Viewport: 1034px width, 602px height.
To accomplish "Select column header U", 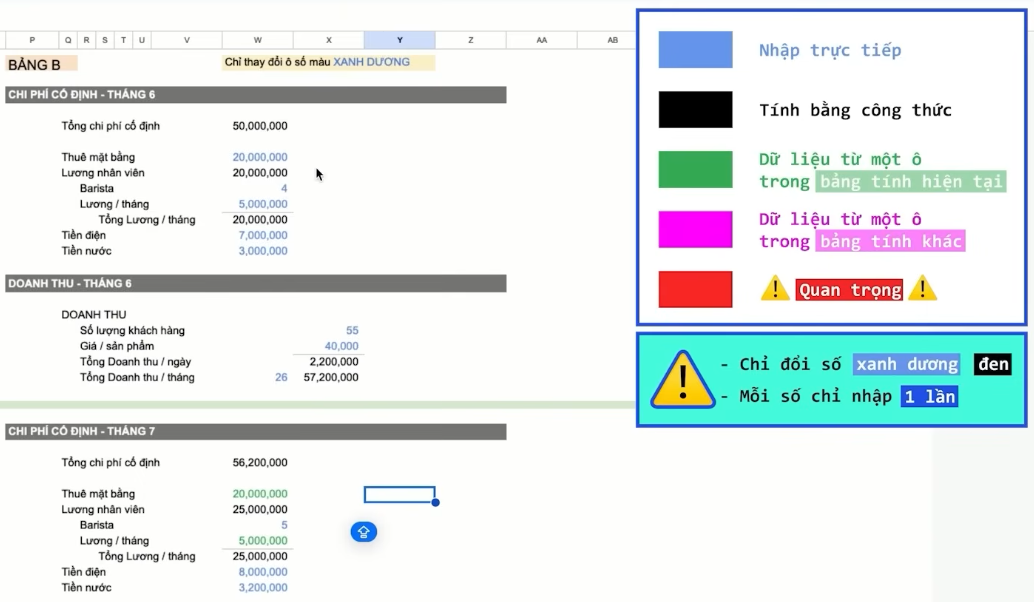I will (x=142, y=40).
